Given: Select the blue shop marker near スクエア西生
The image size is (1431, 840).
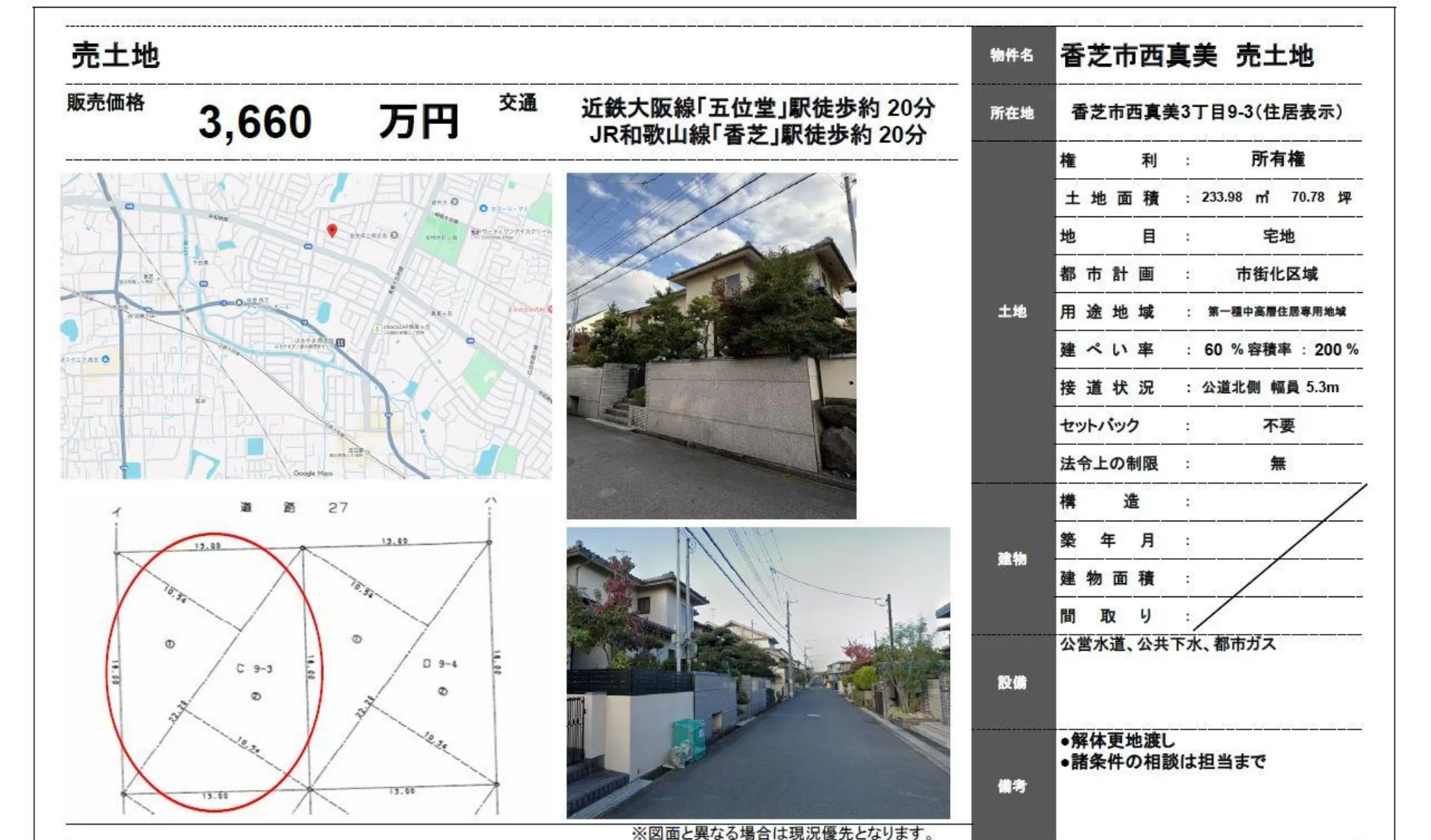Looking at the screenshot, I should 104,359.
